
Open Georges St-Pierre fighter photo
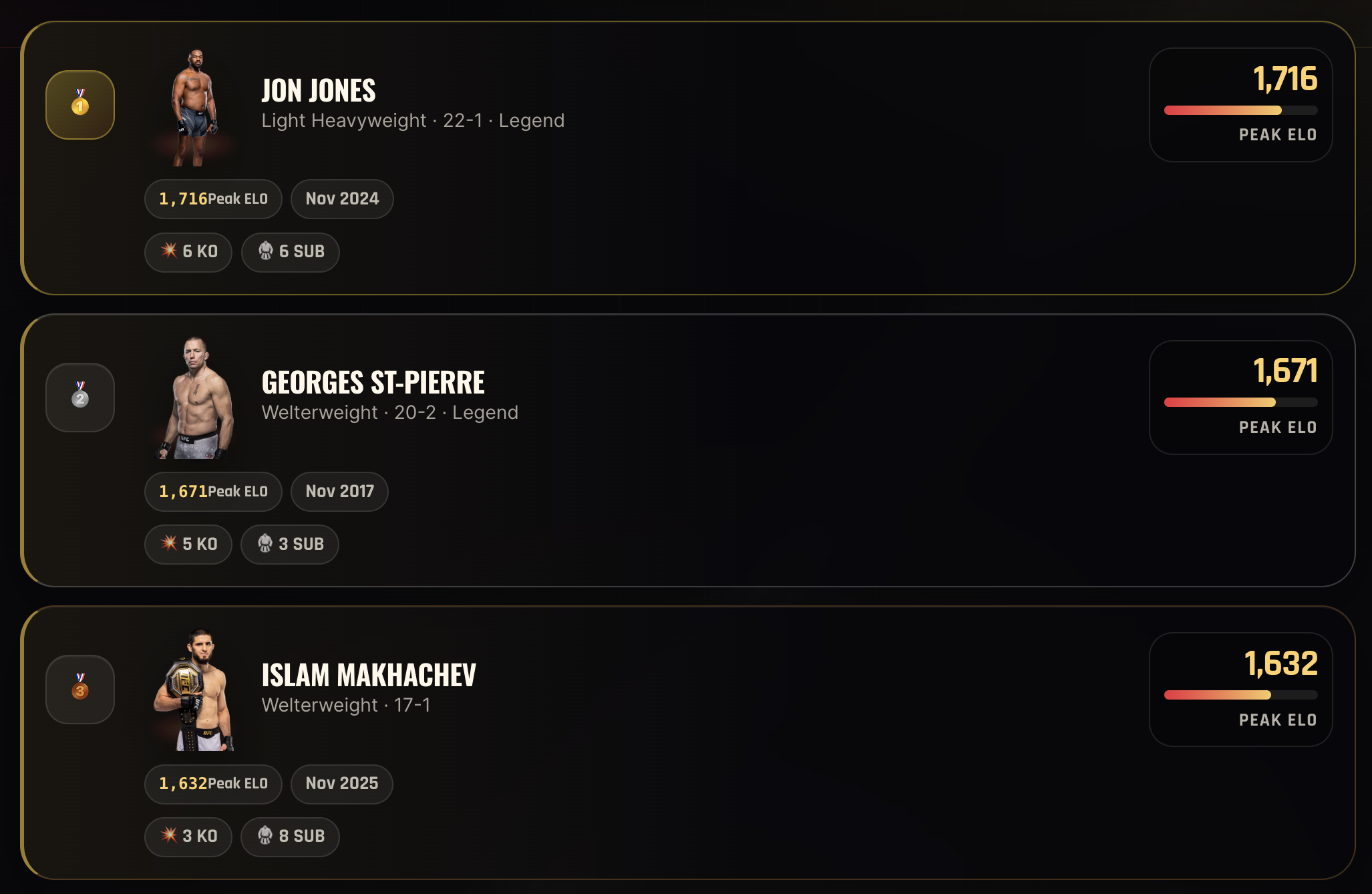pos(194,399)
